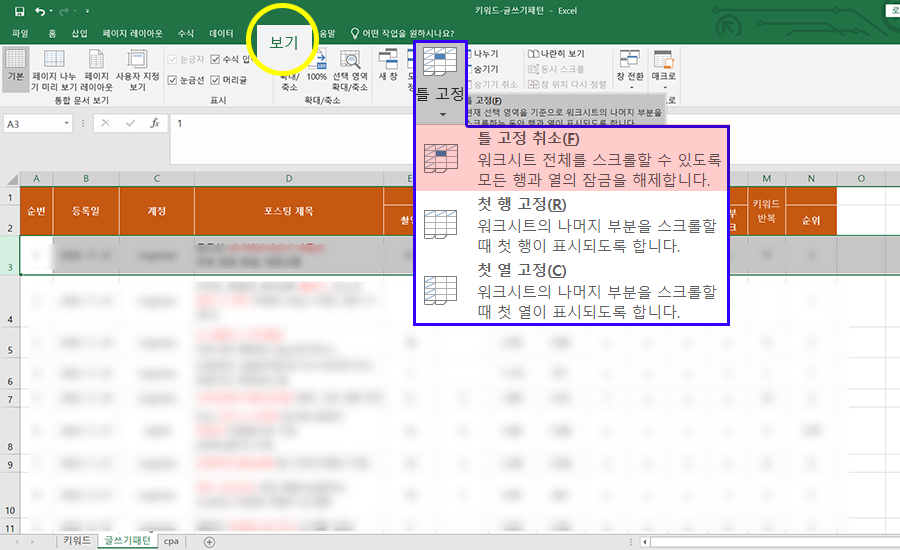Select the 보기 ribbon tab

pos(284,41)
